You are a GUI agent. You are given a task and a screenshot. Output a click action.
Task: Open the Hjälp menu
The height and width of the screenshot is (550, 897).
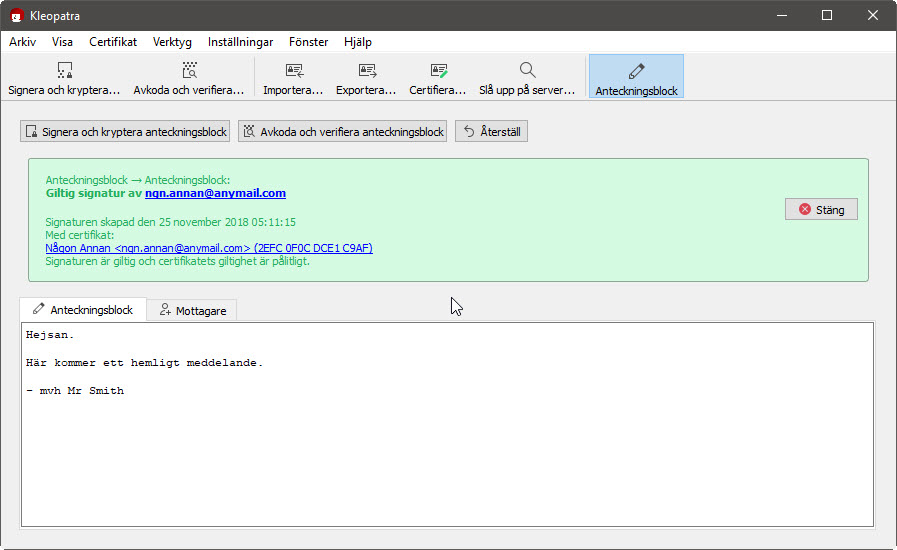click(357, 42)
